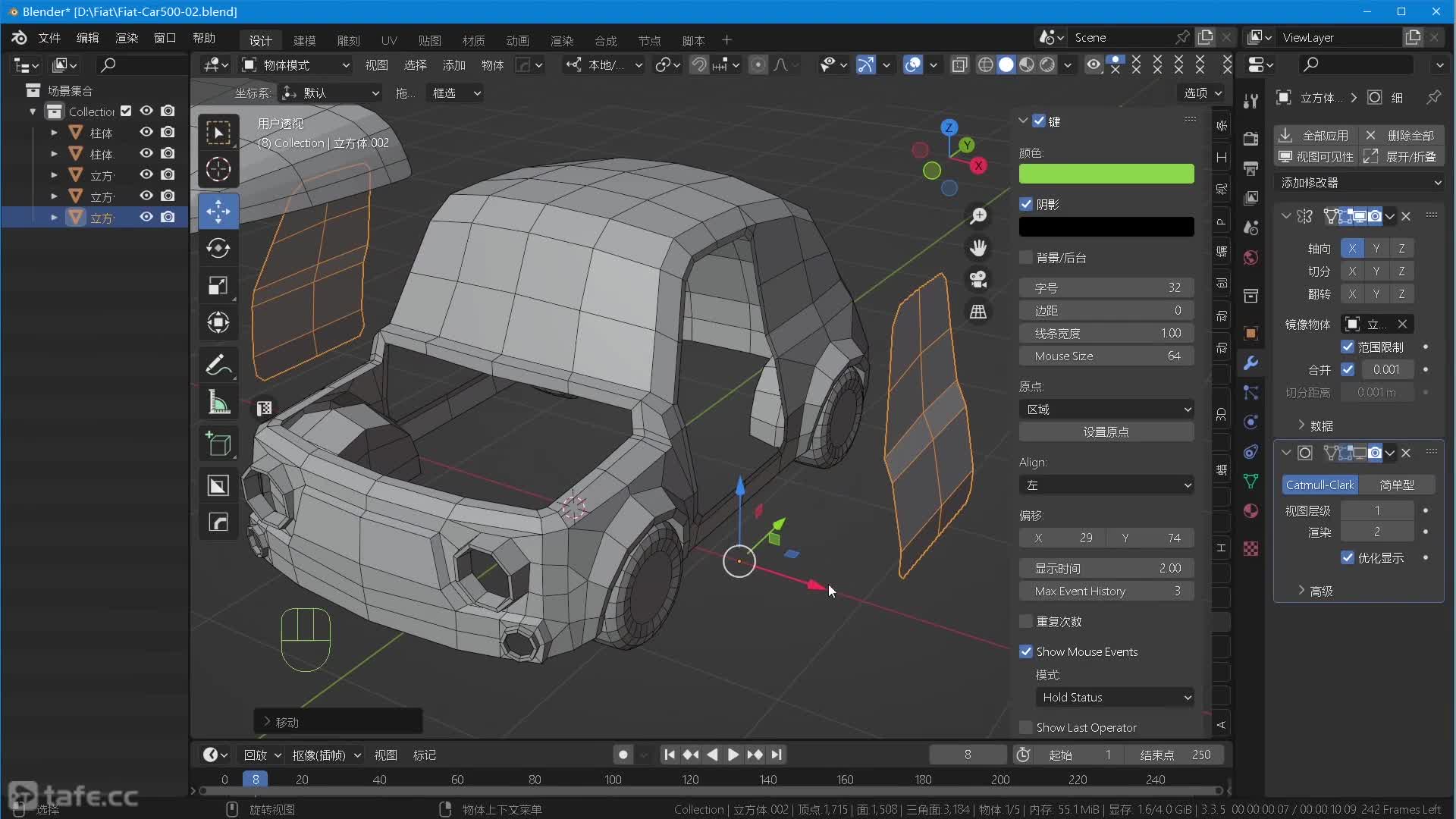The width and height of the screenshot is (1456, 819).
Task: Open the 编辑 menu
Action: [x=87, y=38]
